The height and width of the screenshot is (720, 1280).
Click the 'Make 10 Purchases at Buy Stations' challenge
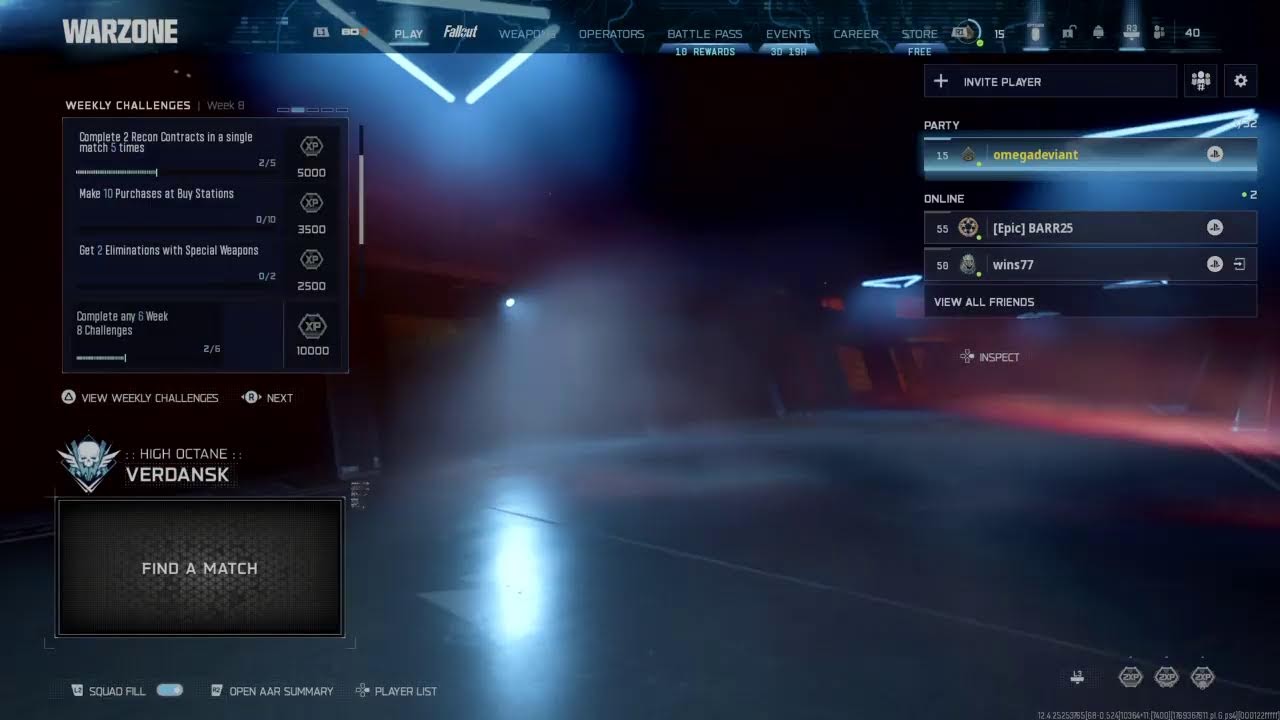tap(156, 194)
